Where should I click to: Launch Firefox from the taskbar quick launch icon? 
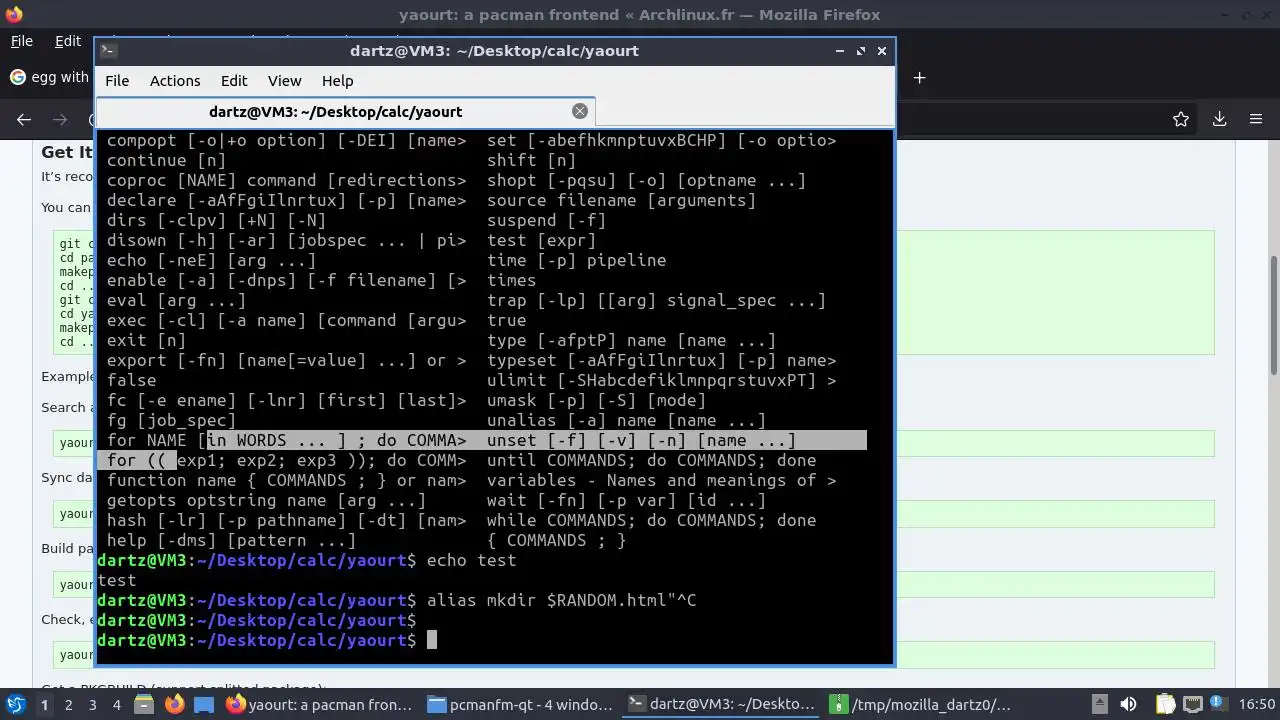(175, 705)
